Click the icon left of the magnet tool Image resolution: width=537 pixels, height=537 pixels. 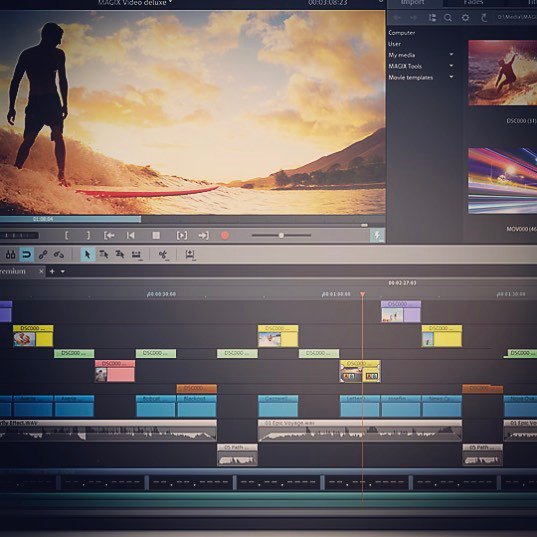(x=10, y=254)
